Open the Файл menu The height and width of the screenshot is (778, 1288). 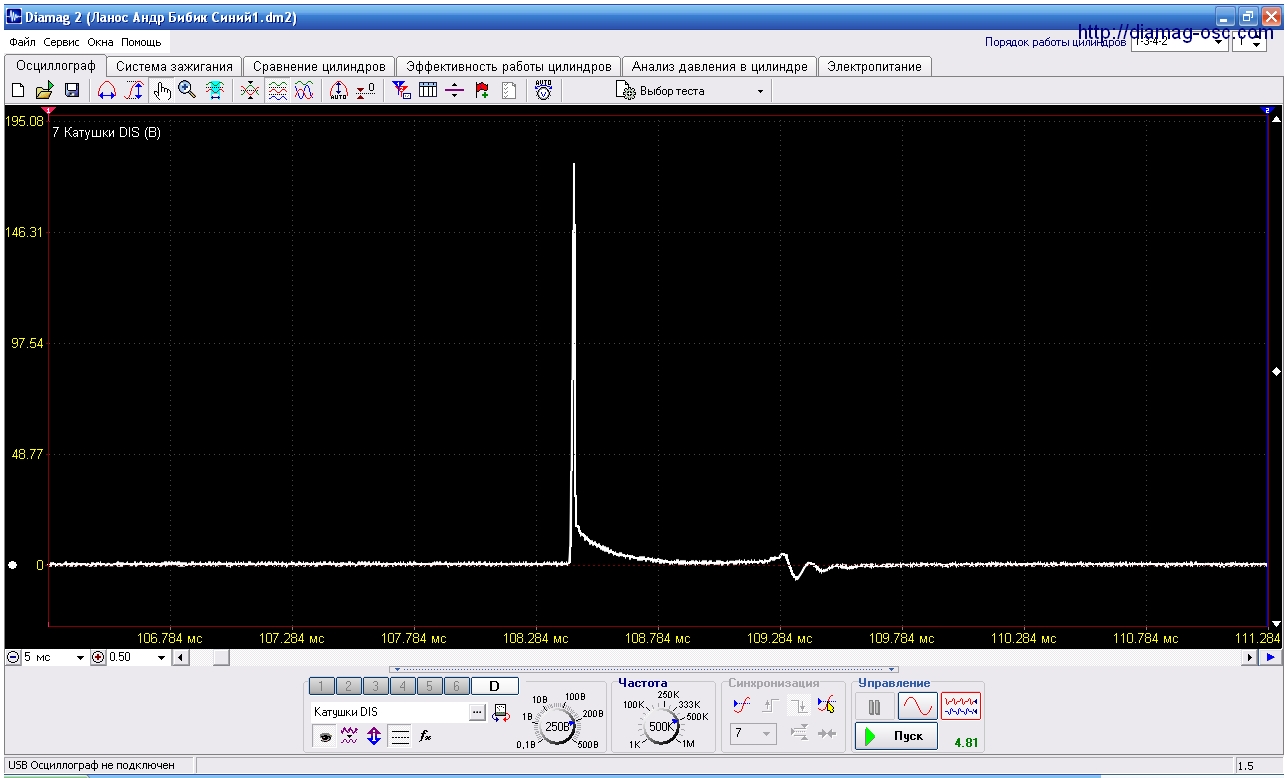(x=22, y=43)
